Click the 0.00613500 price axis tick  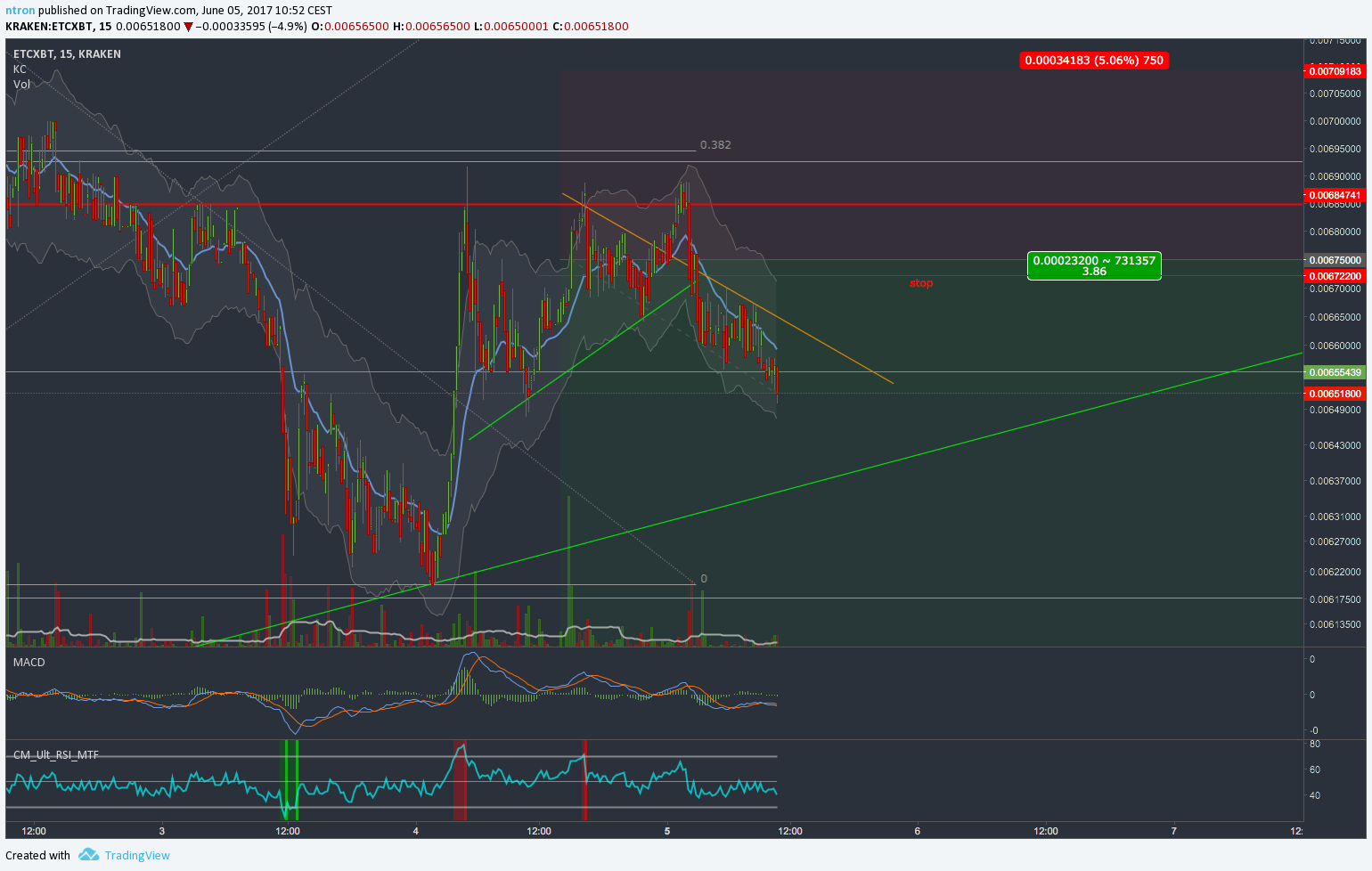click(1335, 624)
